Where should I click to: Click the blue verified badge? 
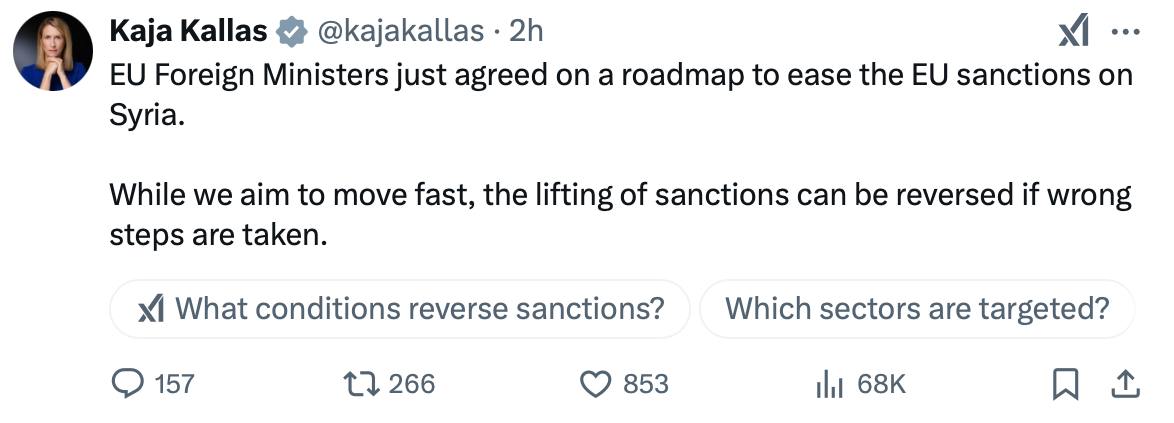(291, 32)
